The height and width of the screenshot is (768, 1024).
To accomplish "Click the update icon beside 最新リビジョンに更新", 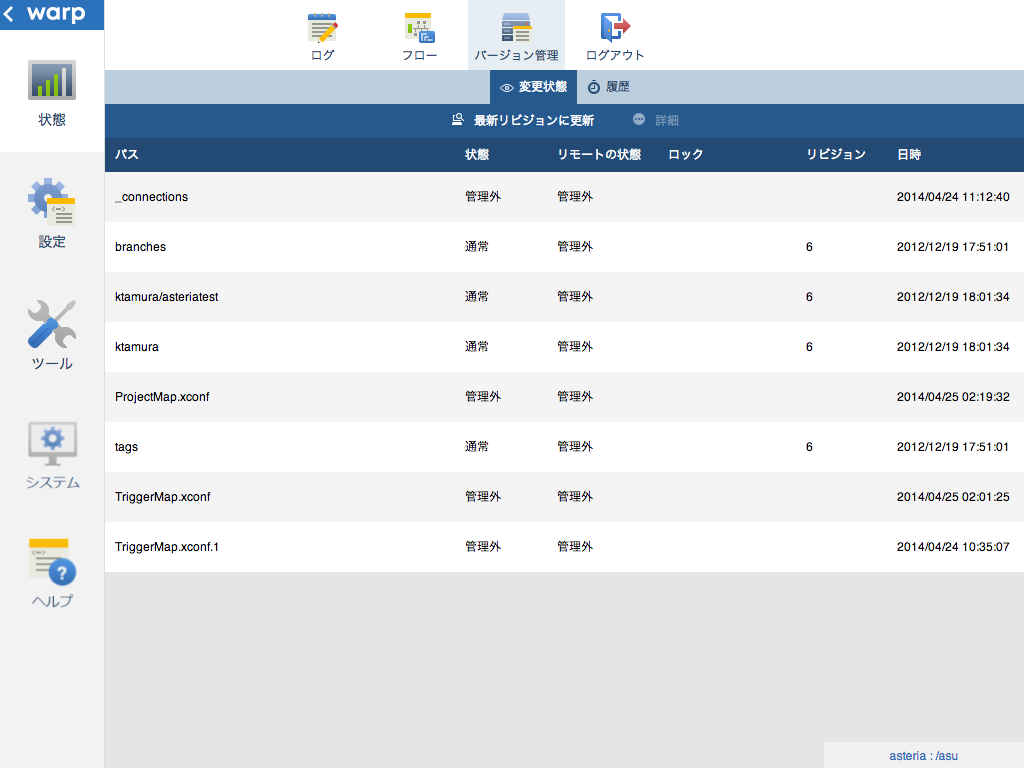I will [x=458, y=120].
